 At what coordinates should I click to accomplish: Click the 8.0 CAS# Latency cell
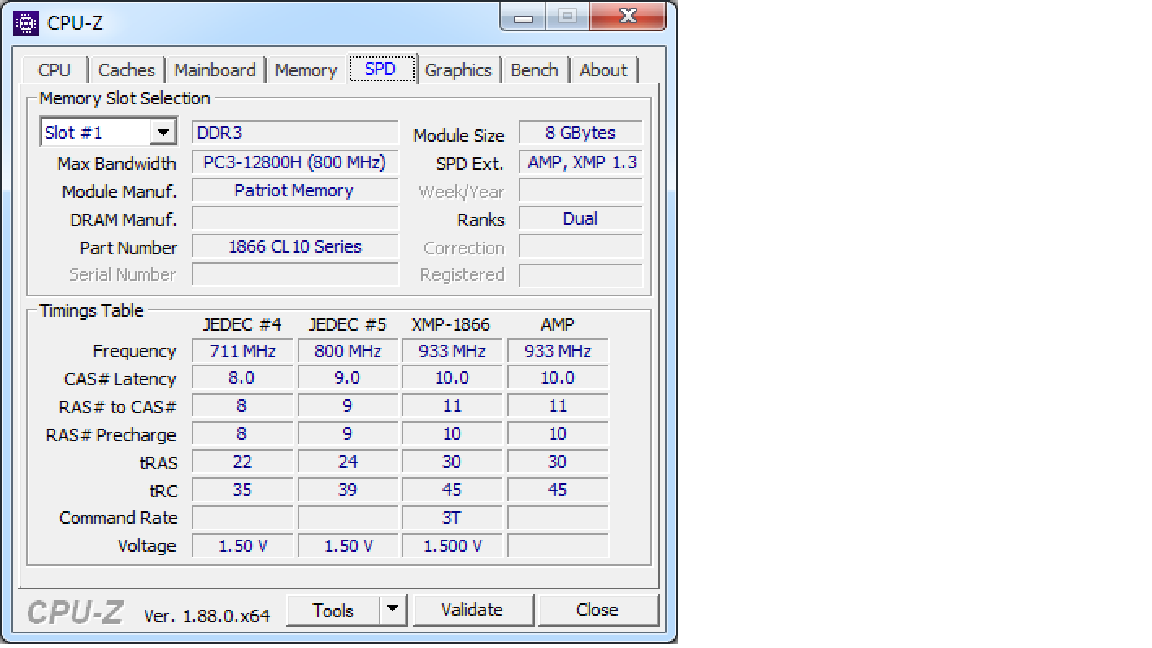[242, 378]
